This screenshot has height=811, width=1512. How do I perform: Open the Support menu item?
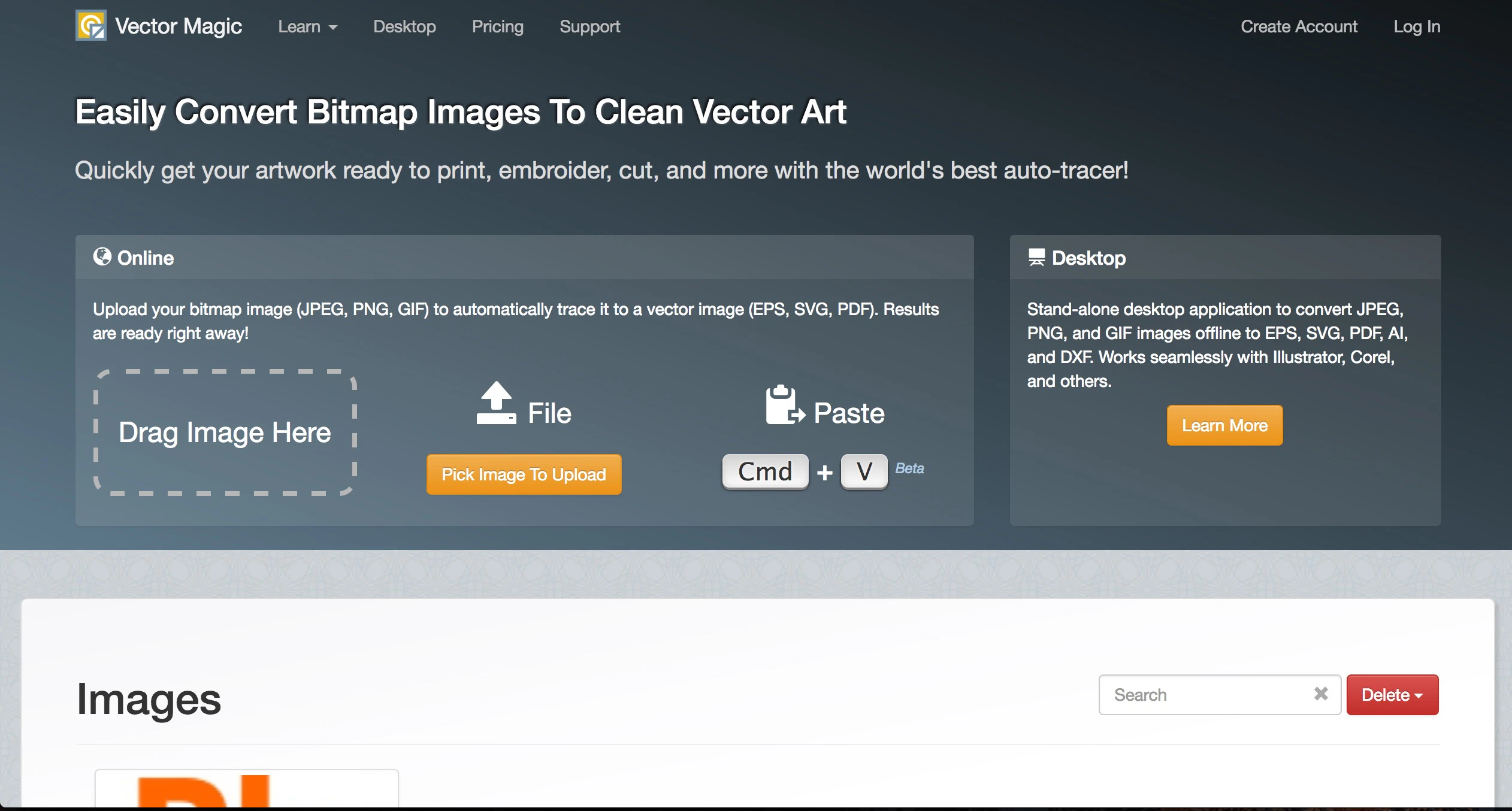click(589, 26)
